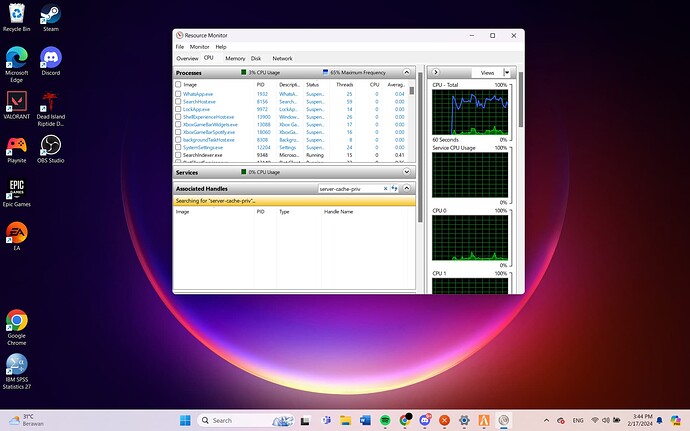The image size is (690, 431).
Task: Expand the Services section
Action: coord(407,172)
